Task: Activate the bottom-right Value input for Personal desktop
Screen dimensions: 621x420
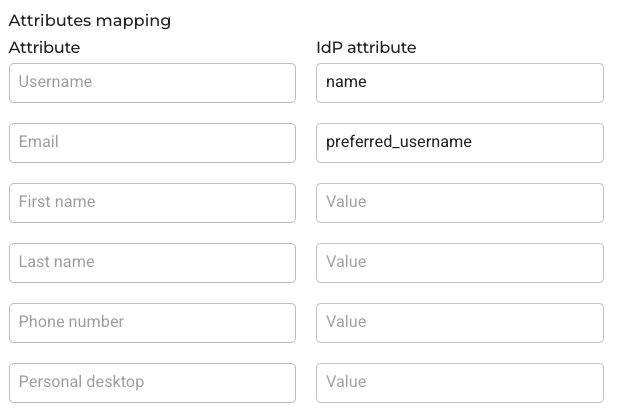Action: click(460, 383)
